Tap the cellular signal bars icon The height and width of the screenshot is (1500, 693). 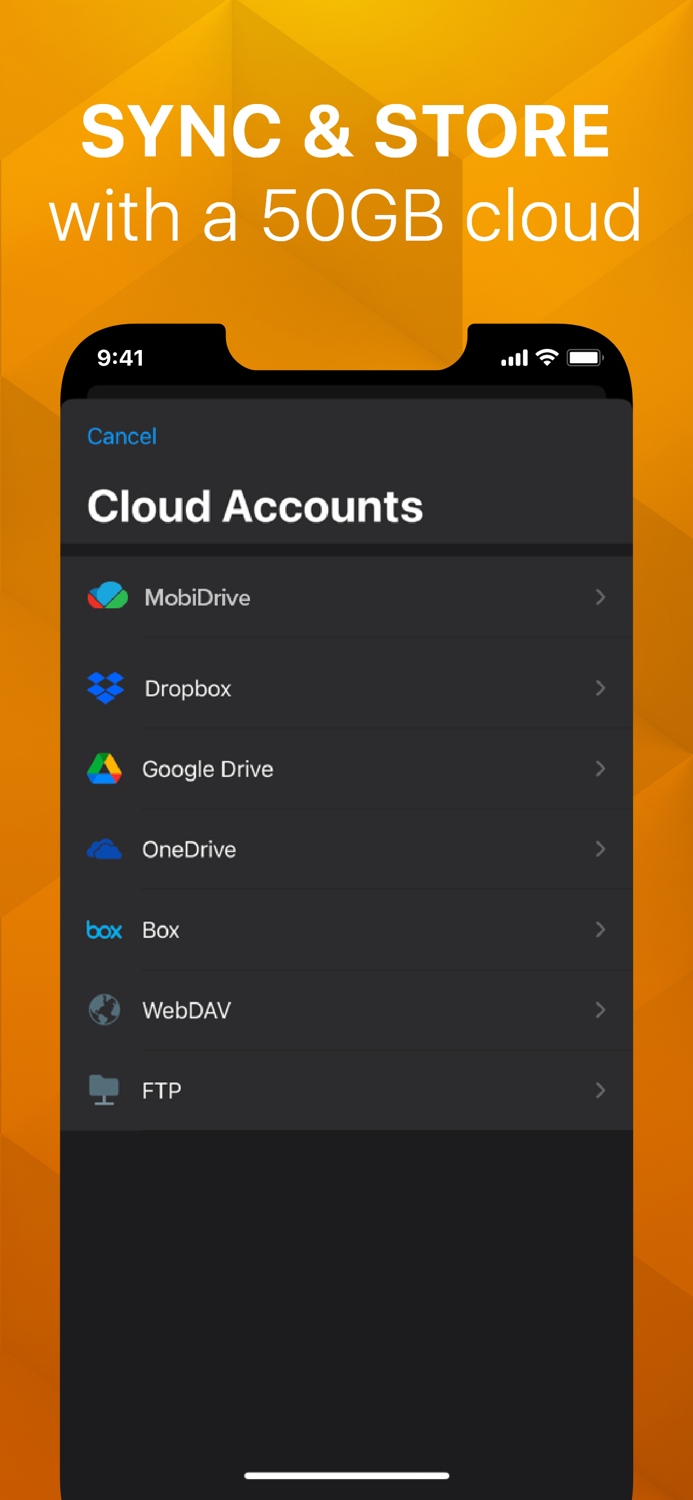click(x=514, y=358)
